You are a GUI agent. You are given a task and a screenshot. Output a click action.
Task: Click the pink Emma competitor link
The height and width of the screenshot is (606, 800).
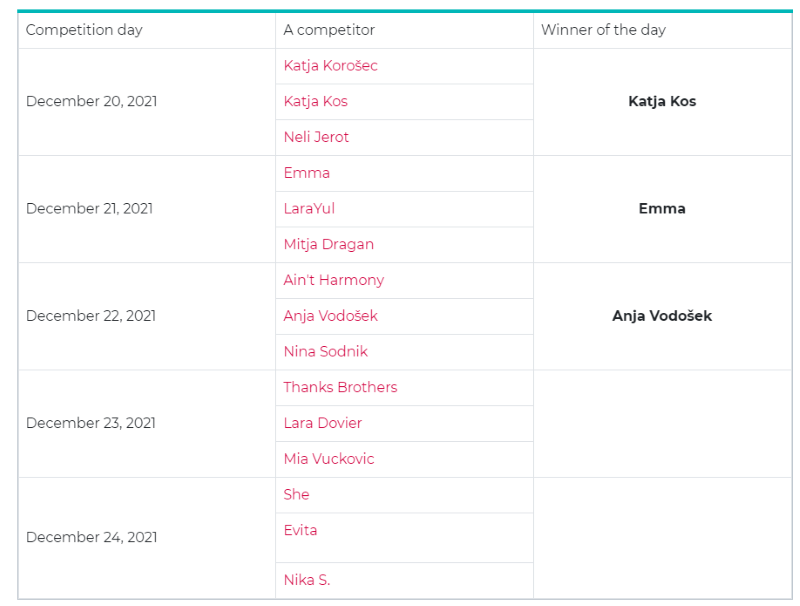(x=306, y=173)
